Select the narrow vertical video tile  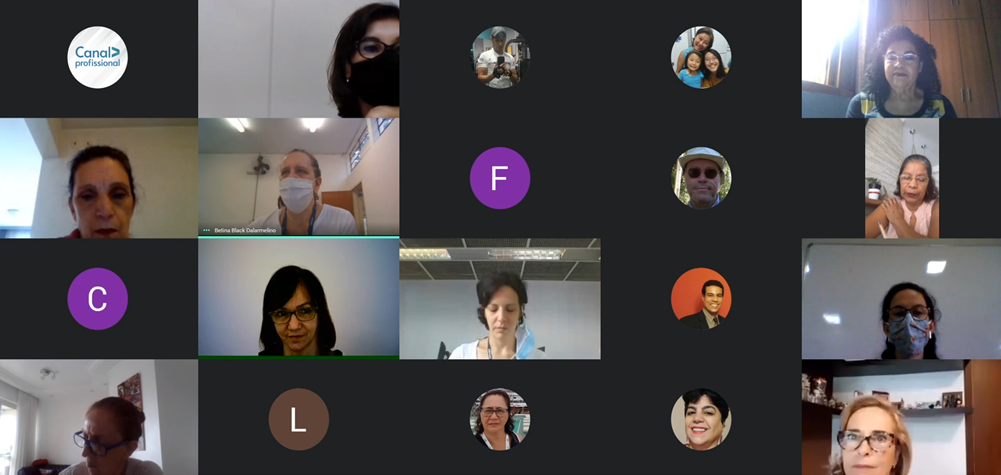901,178
